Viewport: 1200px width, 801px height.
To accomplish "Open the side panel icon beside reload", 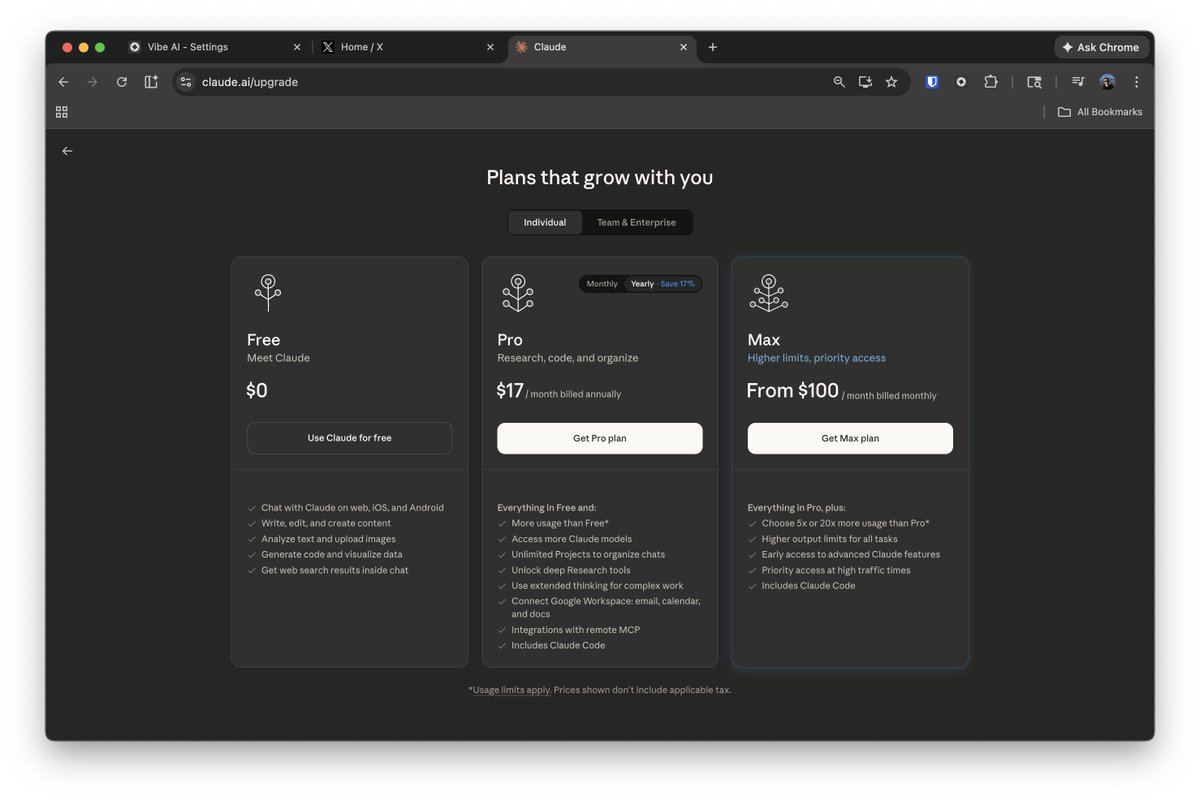I will click(x=151, y=82).
